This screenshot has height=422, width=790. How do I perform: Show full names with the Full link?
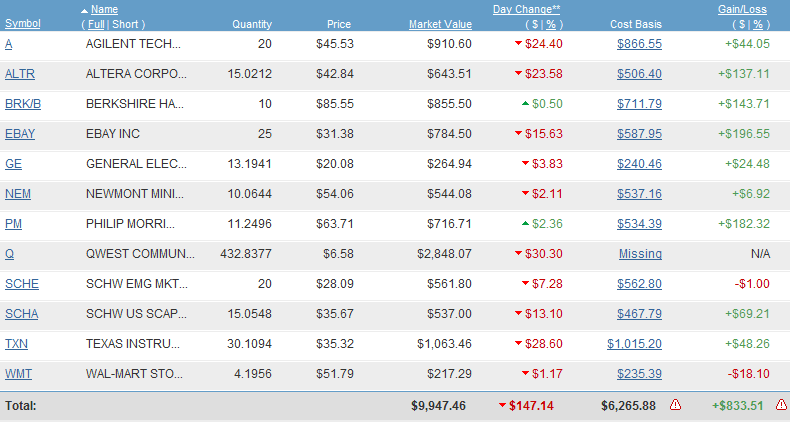coord(96,24)
